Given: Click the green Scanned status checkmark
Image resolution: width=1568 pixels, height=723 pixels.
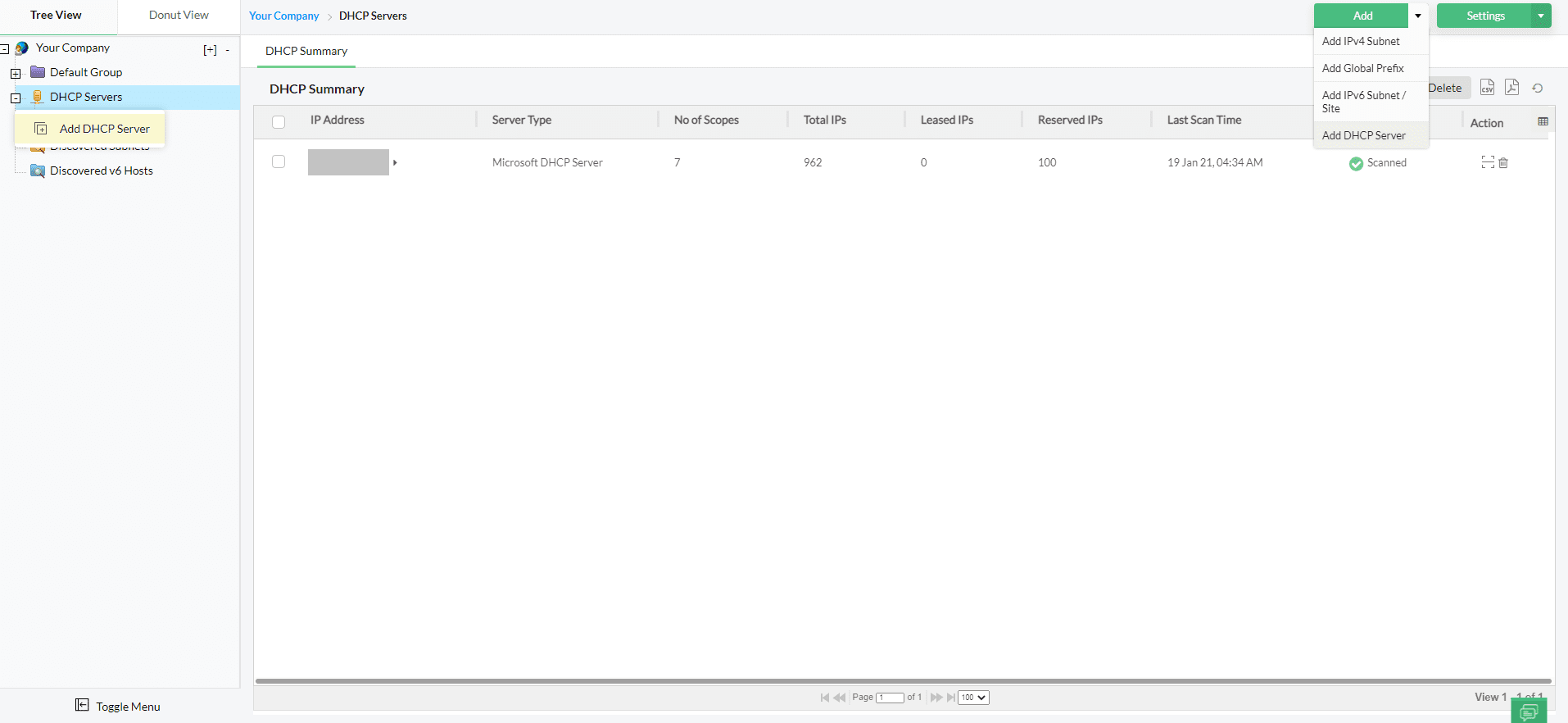Looking at the screenshot, I should (1356, 163).
